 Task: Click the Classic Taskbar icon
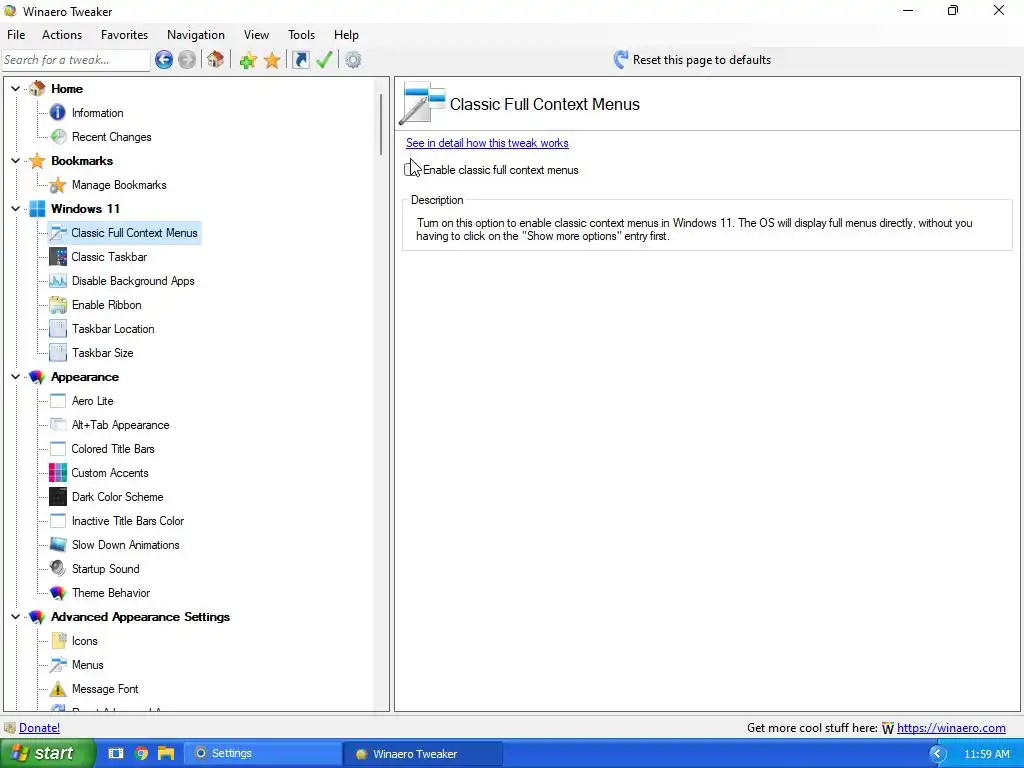(x=58, y=257)
